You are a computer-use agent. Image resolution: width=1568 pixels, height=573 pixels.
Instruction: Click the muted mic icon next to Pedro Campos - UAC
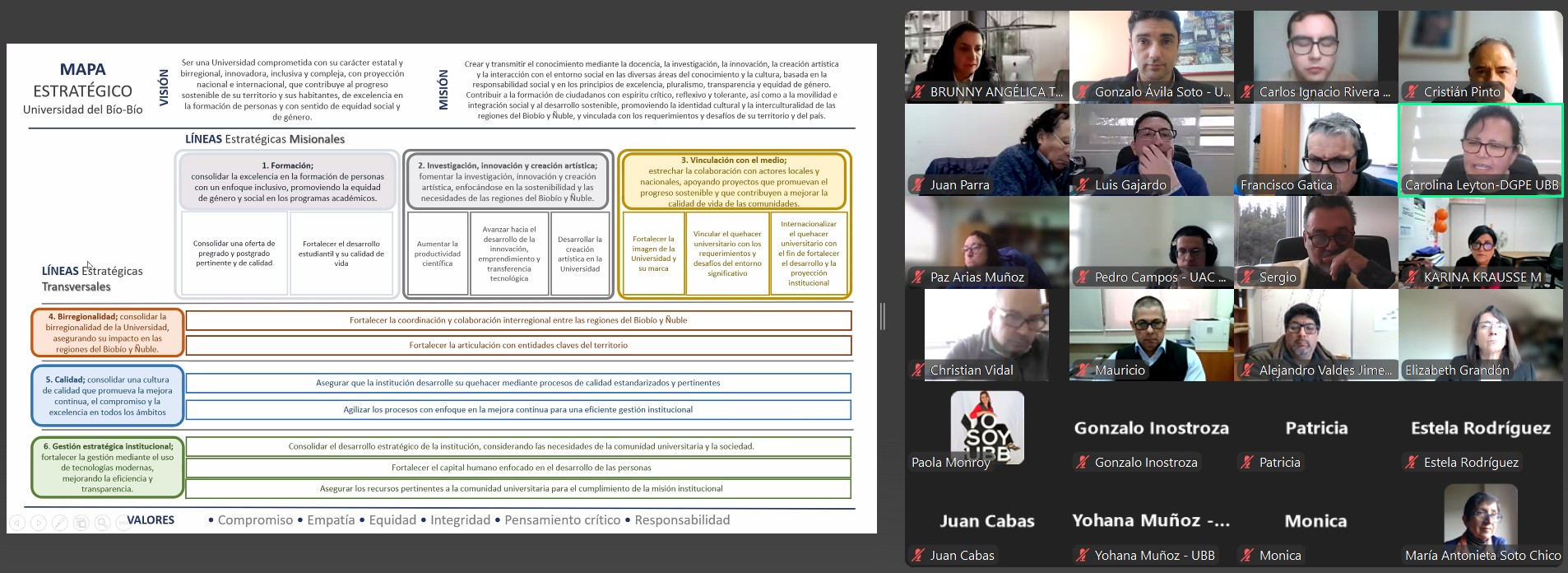[1083, 277]
